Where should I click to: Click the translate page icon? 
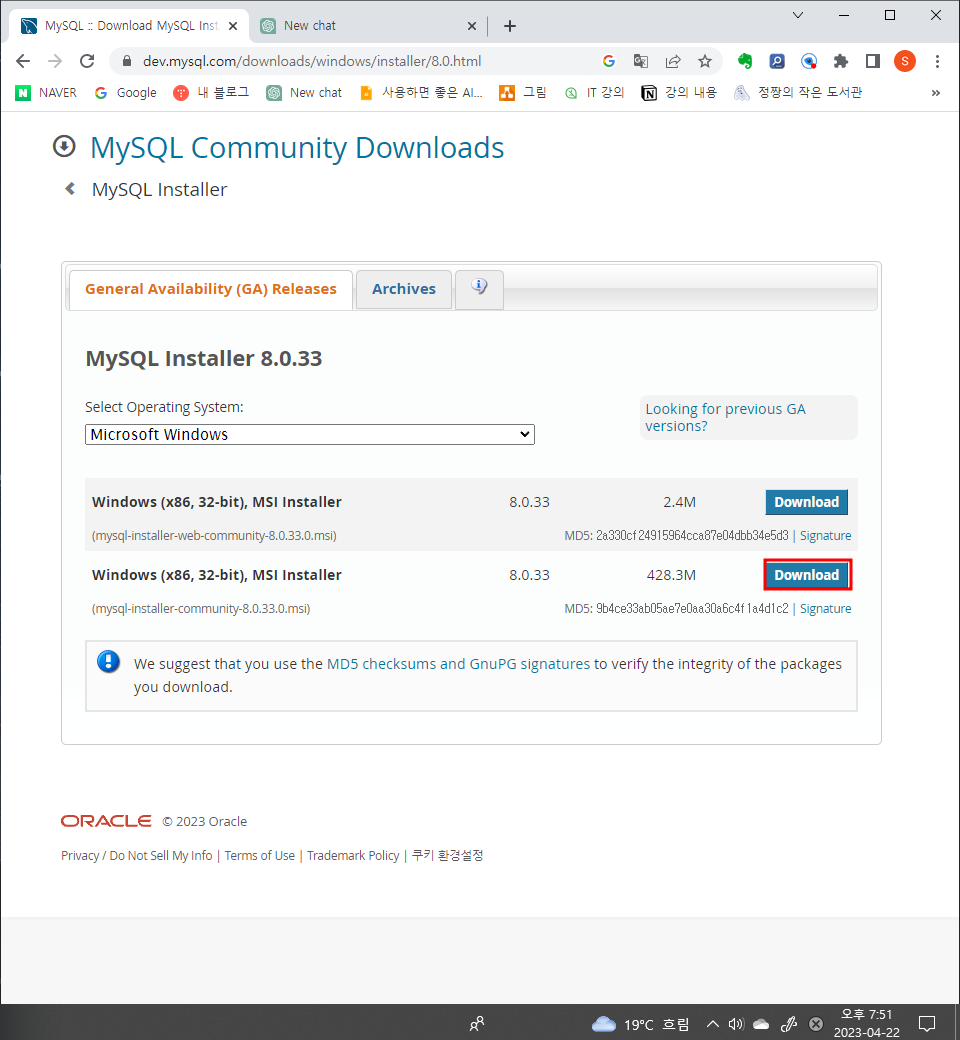pos(640,61)
